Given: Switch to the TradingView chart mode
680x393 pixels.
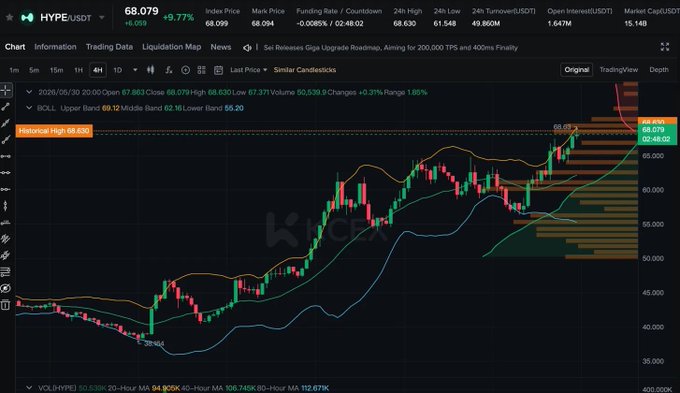Looking at the screenshot, I should [618, 69].
